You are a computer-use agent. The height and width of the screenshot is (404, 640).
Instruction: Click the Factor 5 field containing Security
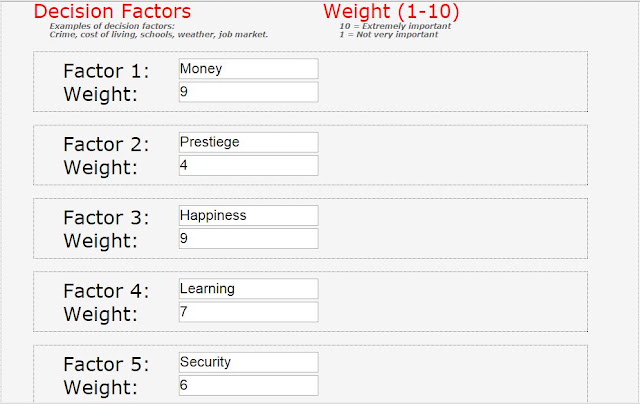[249, 362]
